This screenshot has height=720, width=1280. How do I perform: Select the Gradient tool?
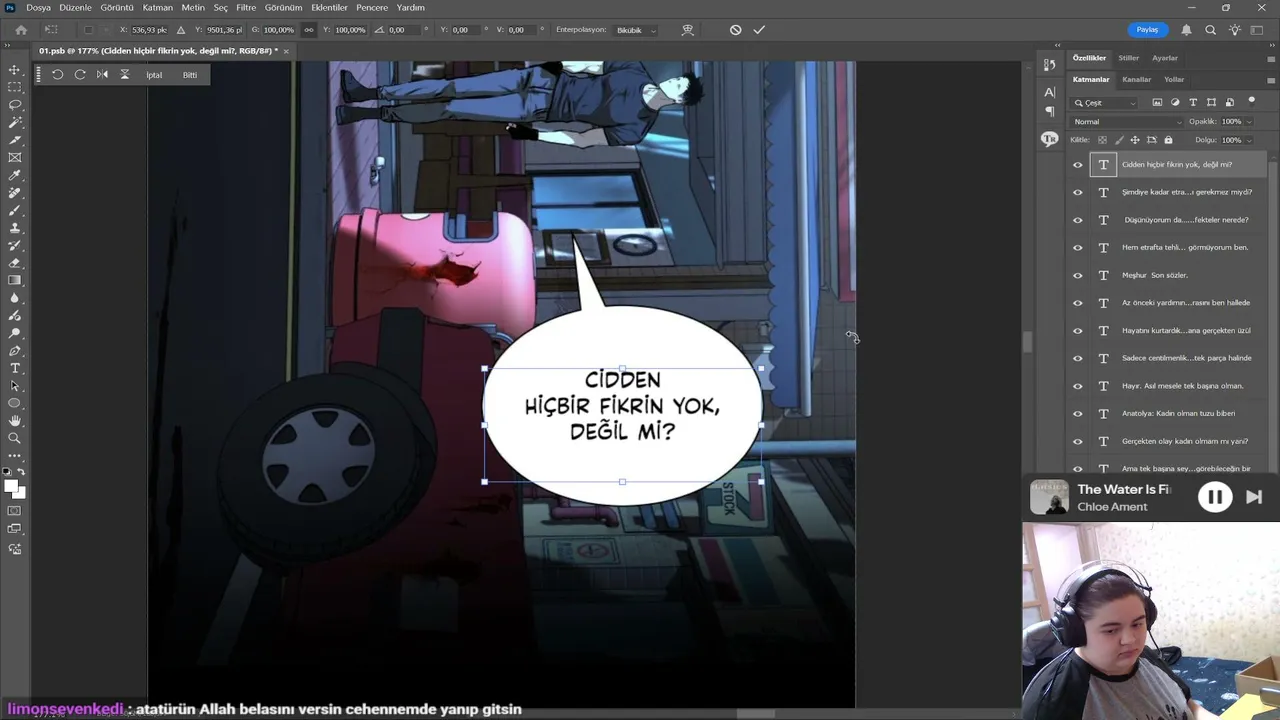point(15,280)
